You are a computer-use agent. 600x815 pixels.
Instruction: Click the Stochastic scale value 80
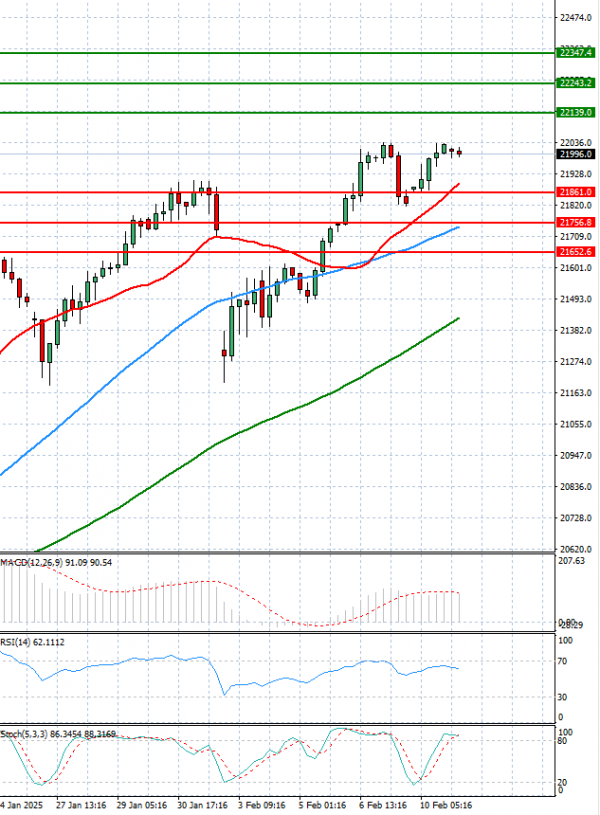pyautogui.click(x=562, y=741)
